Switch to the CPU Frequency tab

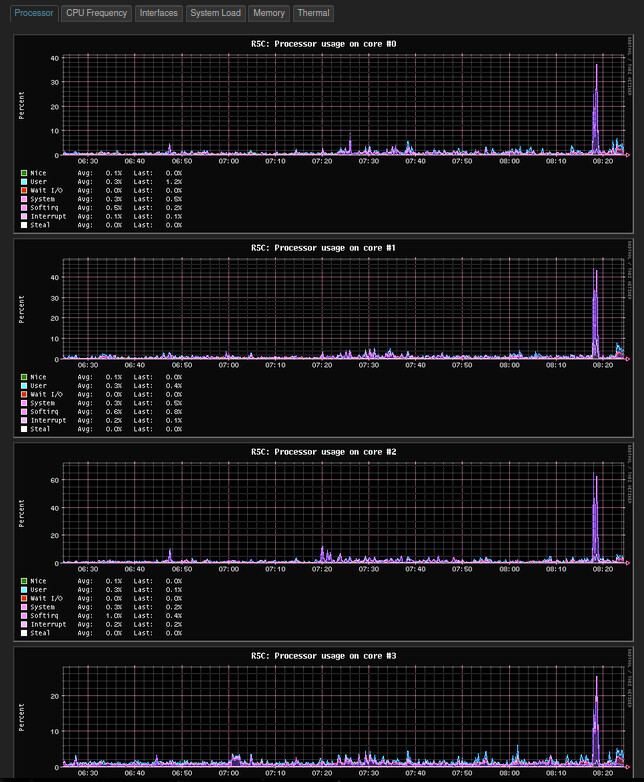pos(96,13)
